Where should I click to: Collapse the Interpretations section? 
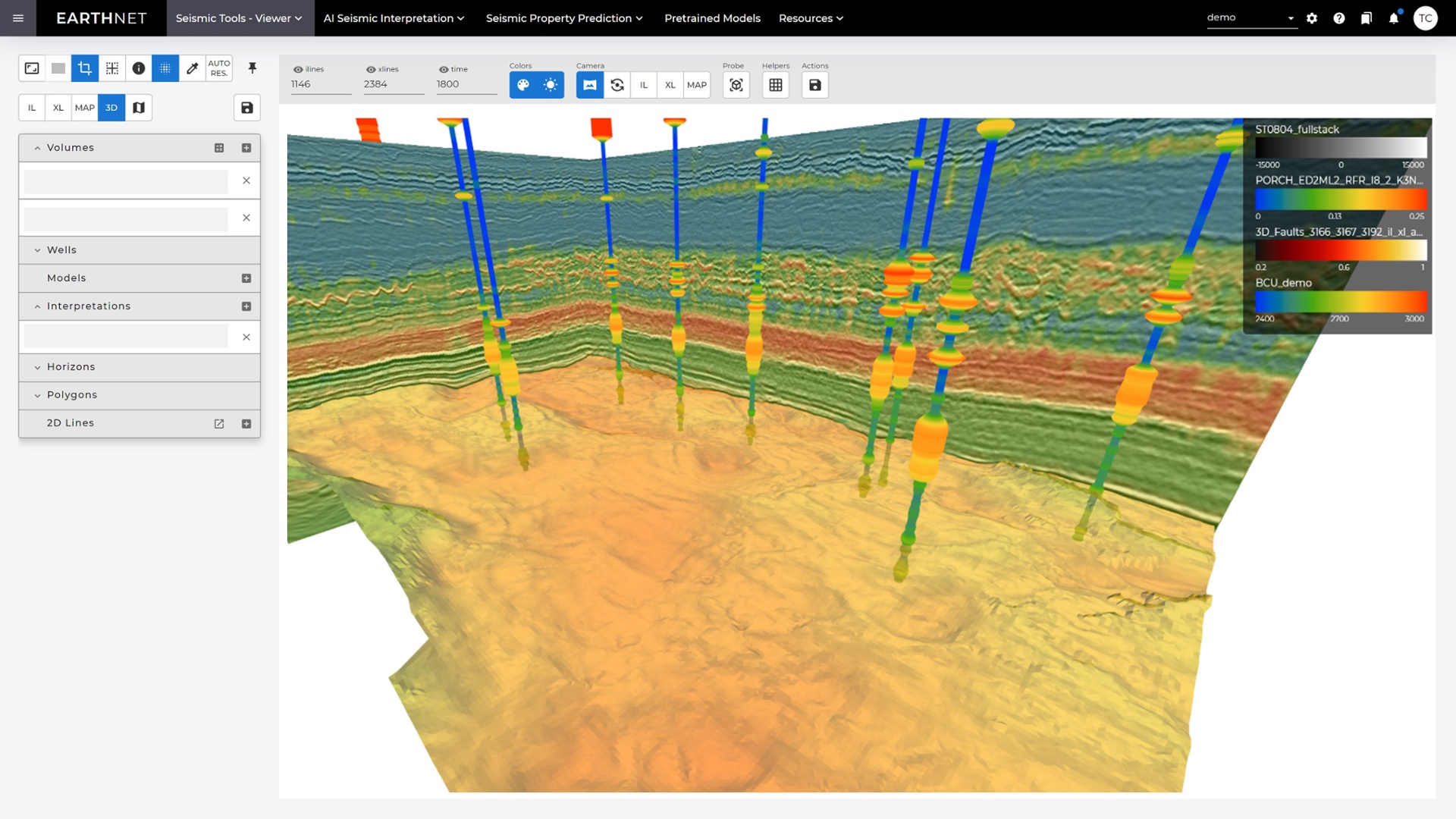(37, 306)
